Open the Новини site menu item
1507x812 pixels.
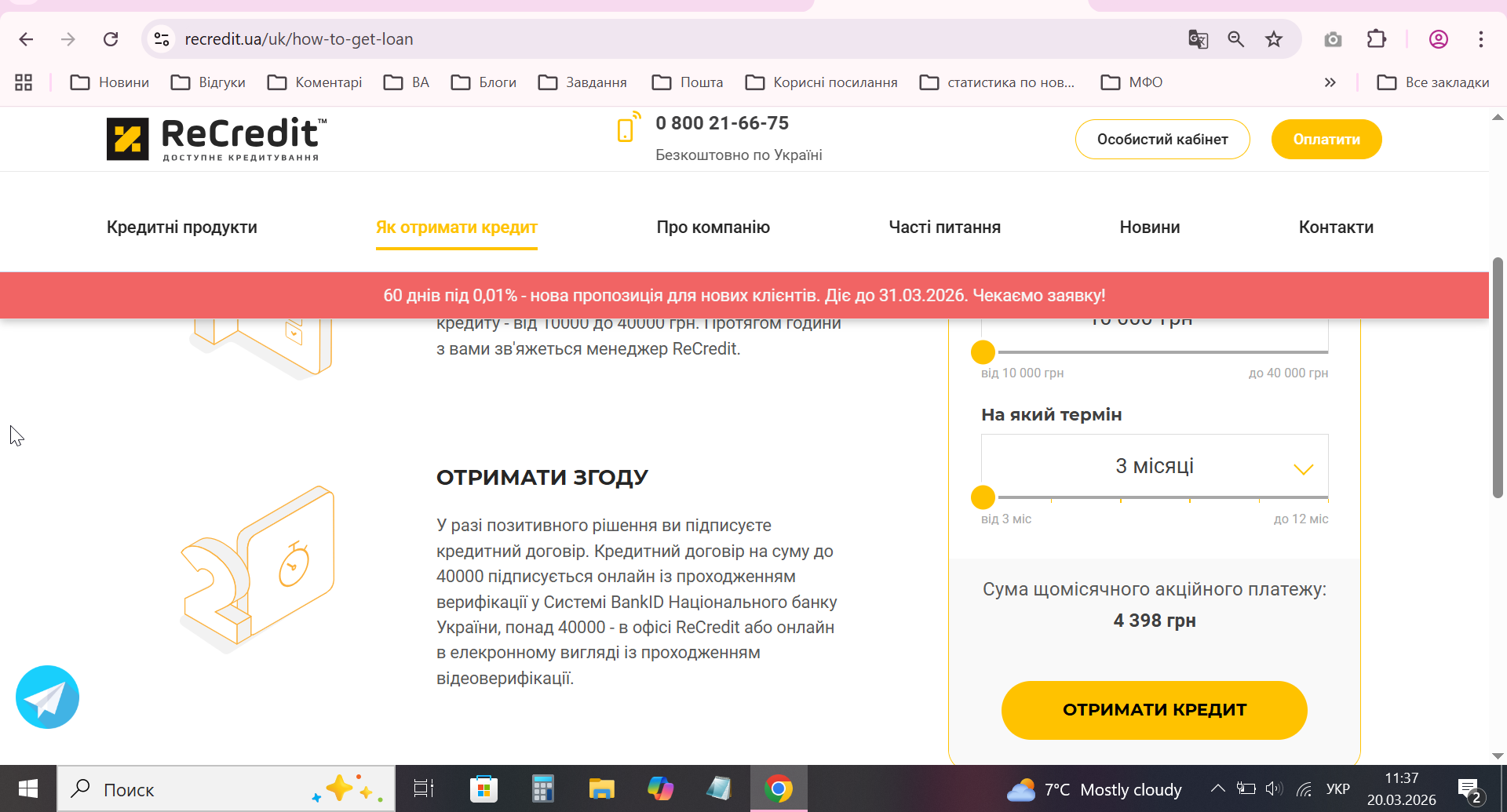(x=1150, y=228)
